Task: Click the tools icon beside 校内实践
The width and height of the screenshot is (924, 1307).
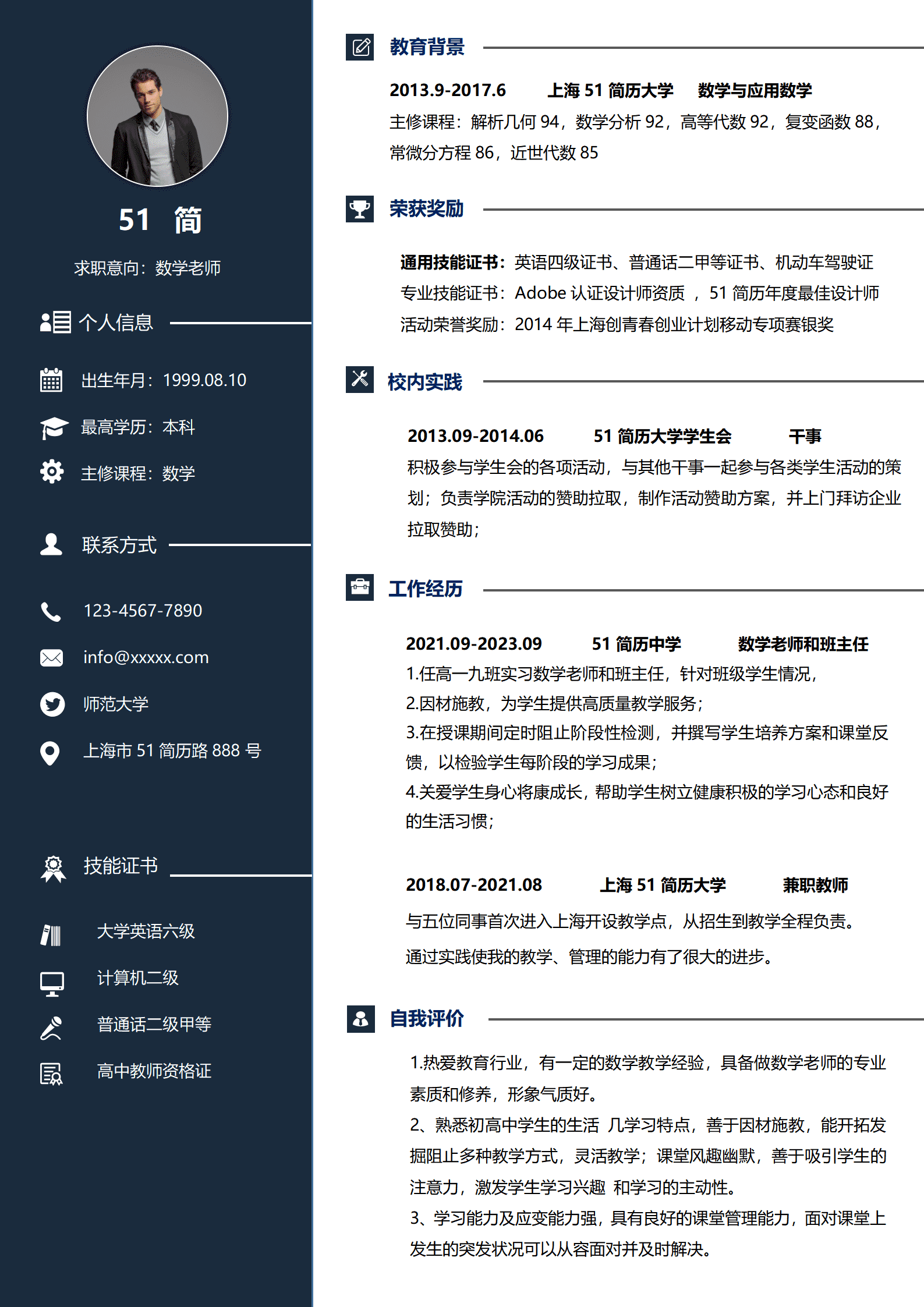Action: click(360, 380)
